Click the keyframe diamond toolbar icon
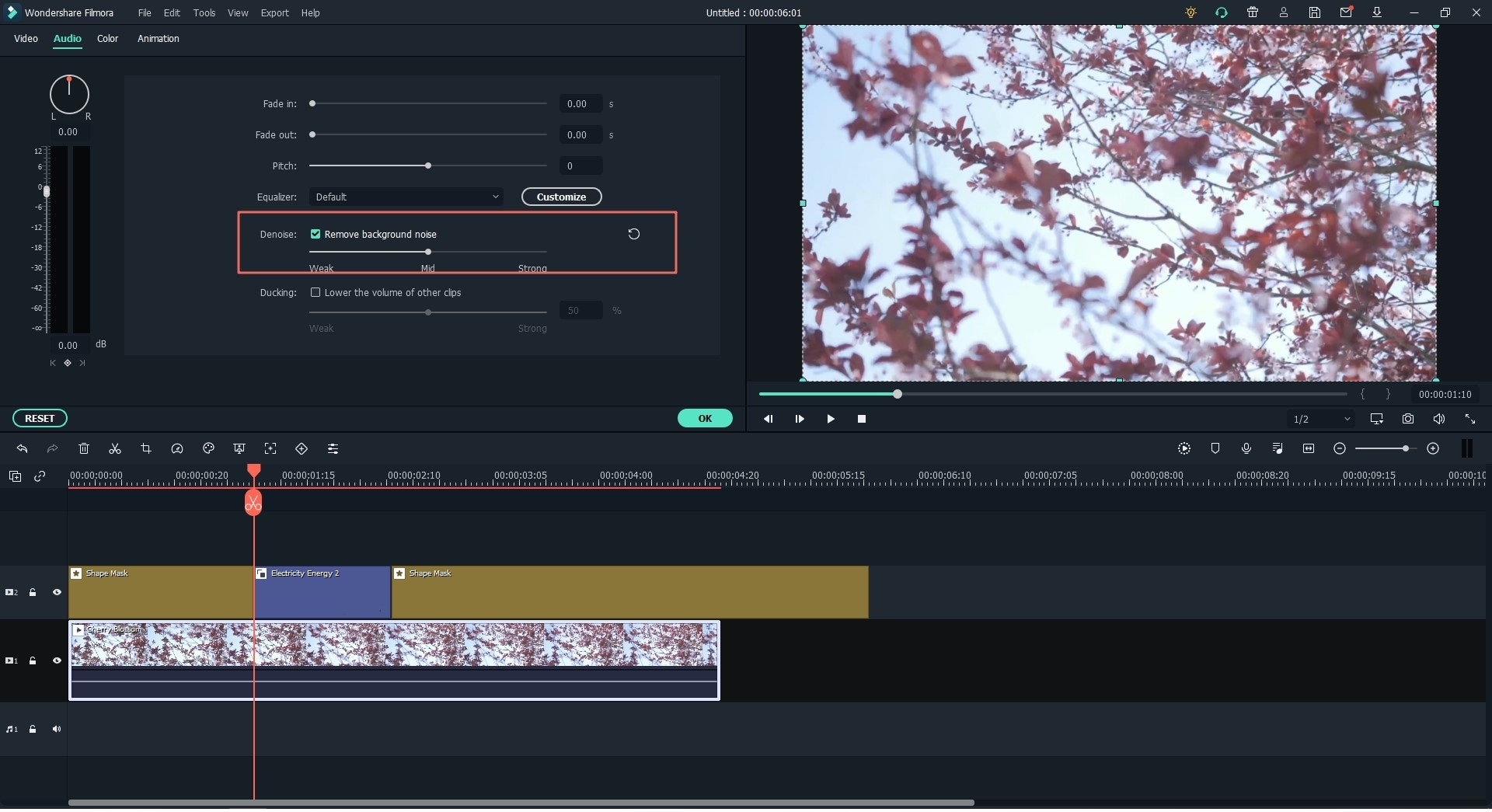 point(302,450)
